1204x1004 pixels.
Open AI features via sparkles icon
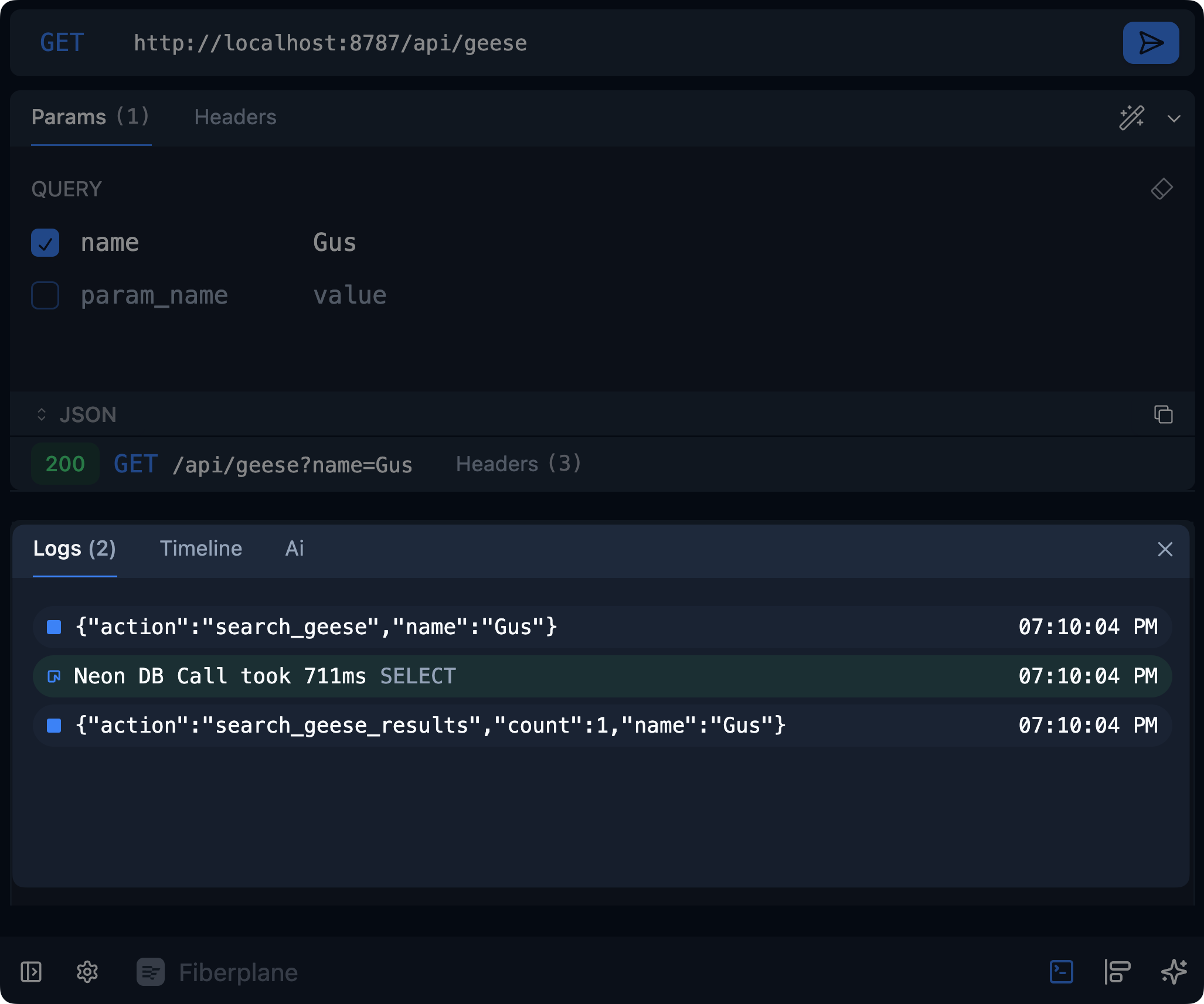click(1172, 972)
